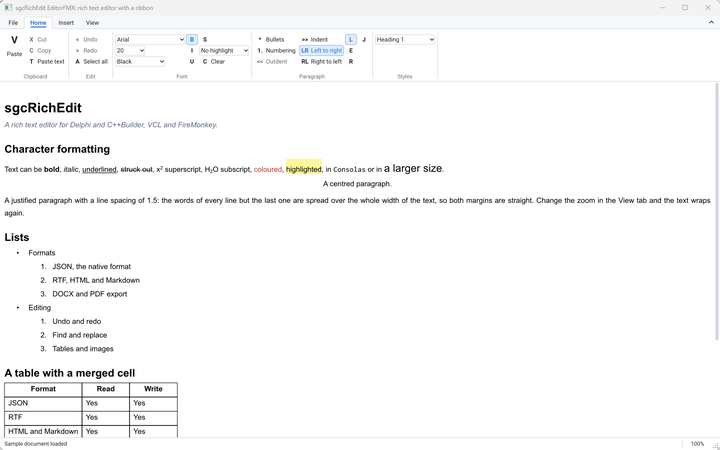Click 'JSON, the native format' list item
Screen dimensions: 720x450
91,266
